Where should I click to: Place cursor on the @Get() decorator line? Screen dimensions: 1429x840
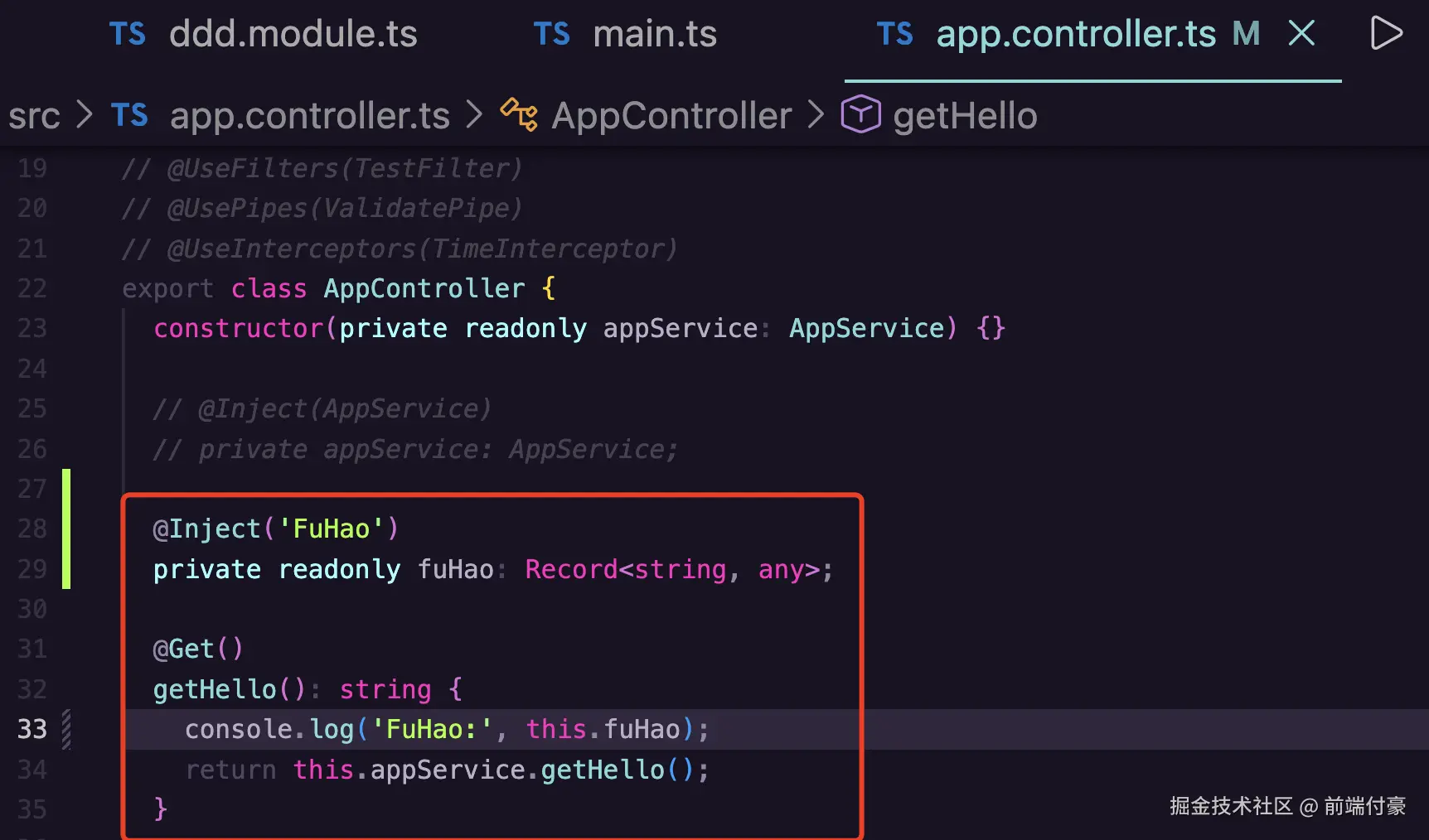pyautogui.click(x=198, y=649)
